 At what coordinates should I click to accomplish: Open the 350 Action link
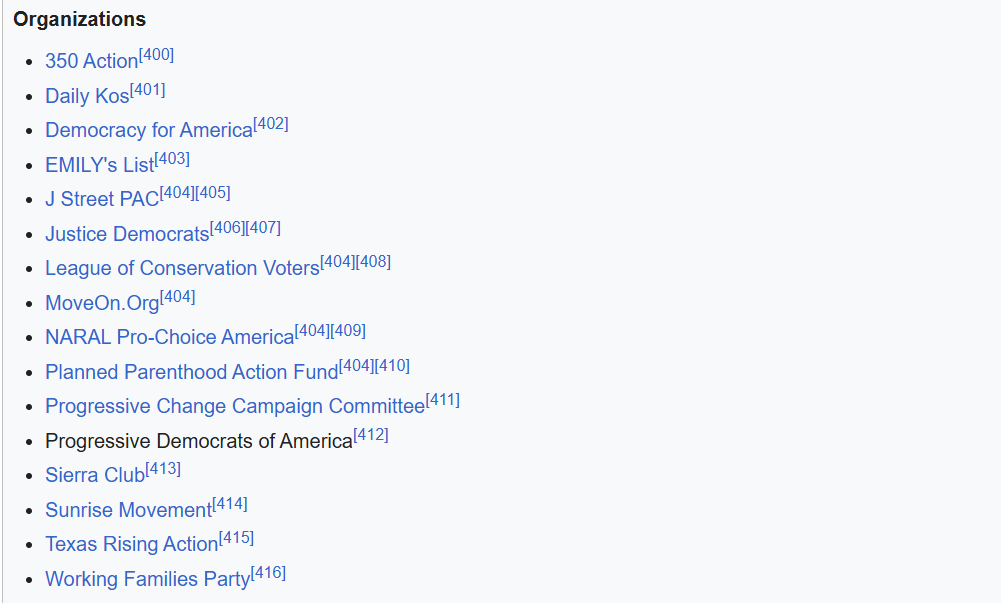point(92,61)
